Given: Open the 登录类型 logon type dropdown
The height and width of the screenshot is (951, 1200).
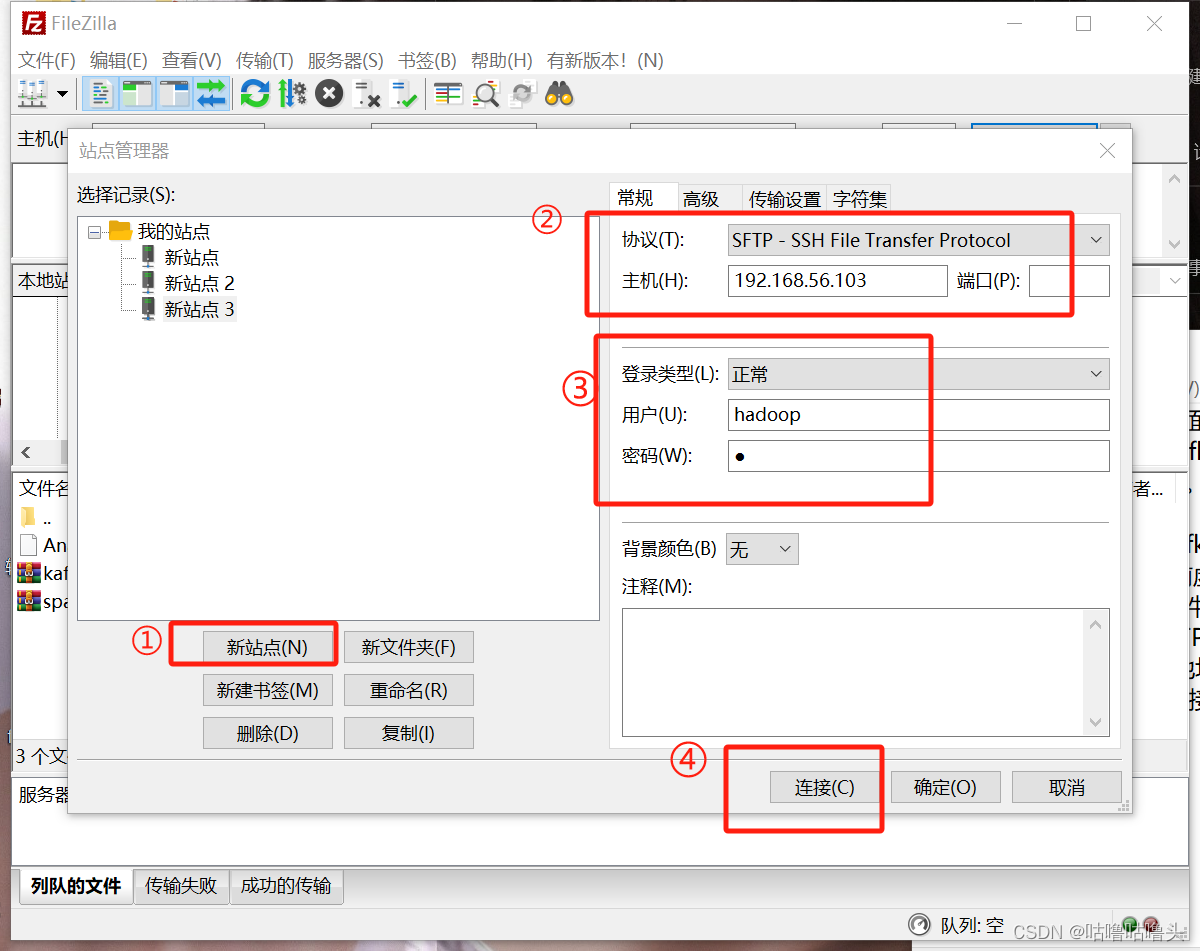Looking at the screenshot, I should point(918,374).
